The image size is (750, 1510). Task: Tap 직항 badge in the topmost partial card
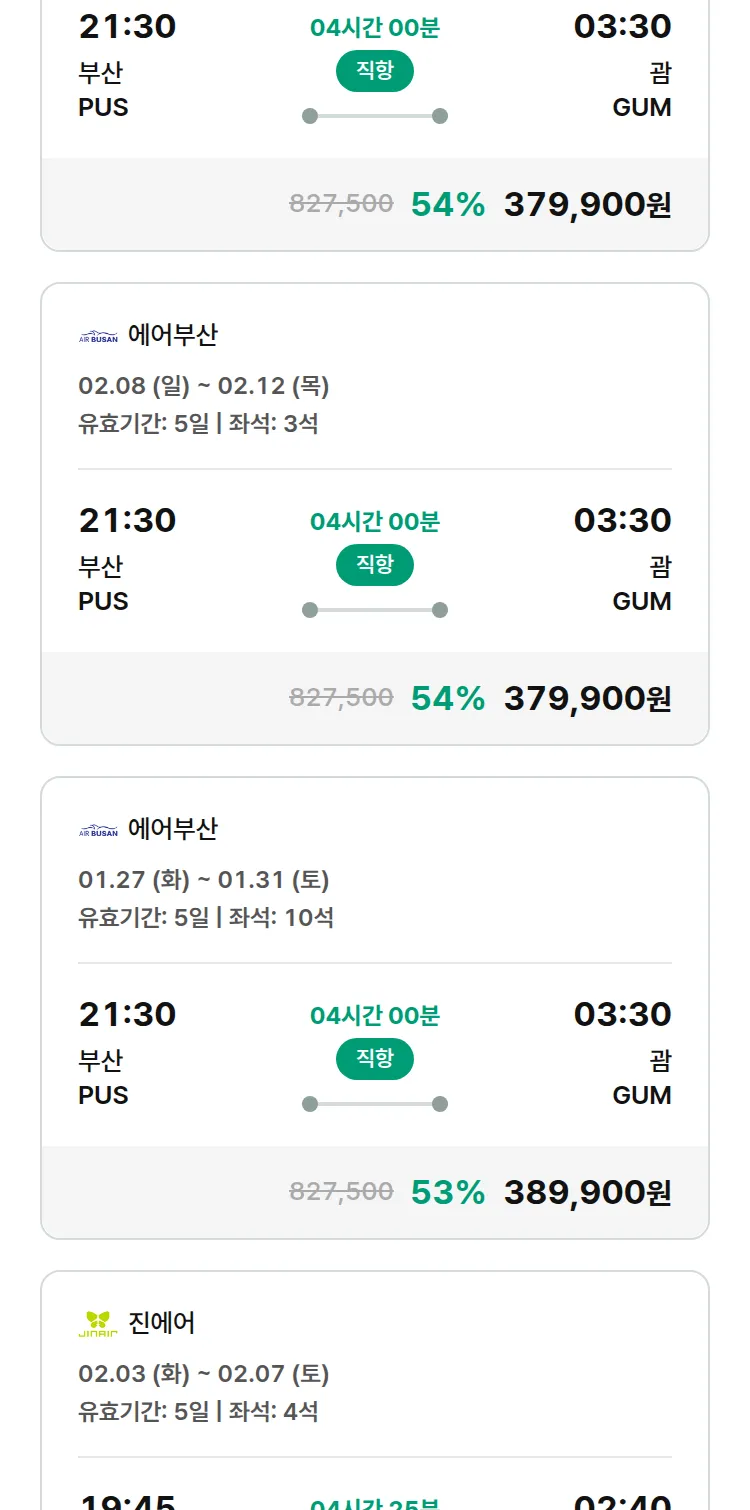375,71
